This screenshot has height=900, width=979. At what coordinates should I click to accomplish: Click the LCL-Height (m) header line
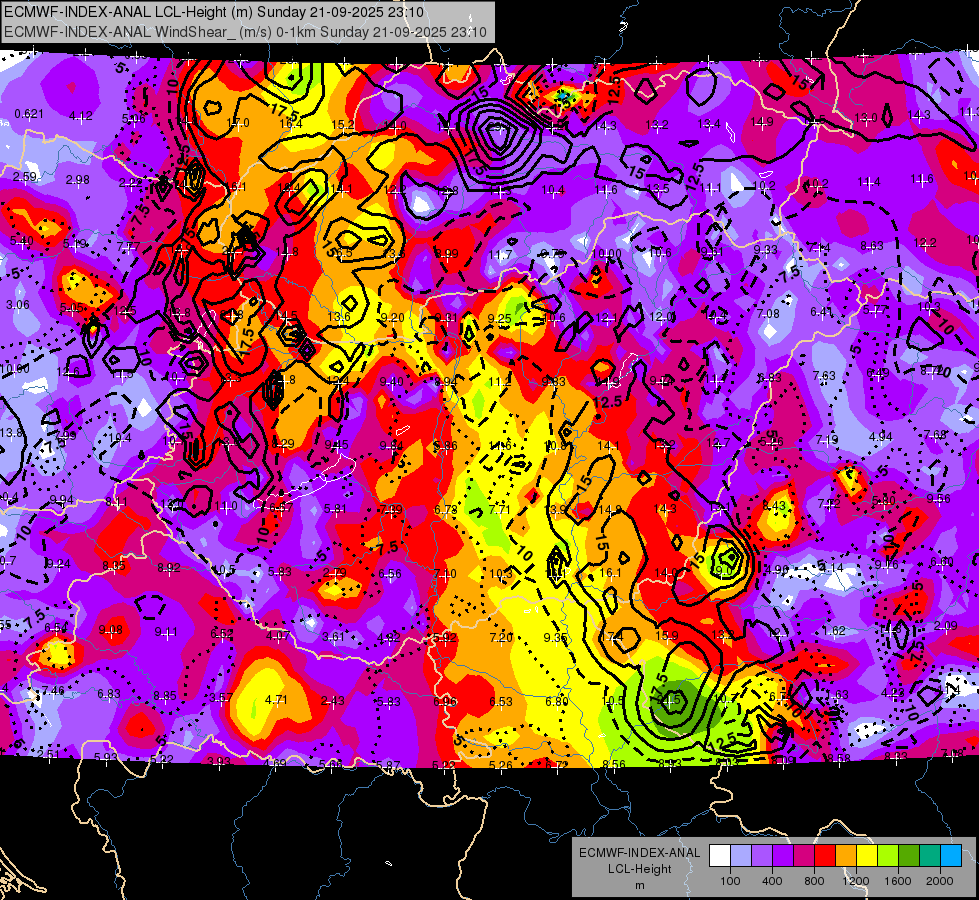coord(214,12)
